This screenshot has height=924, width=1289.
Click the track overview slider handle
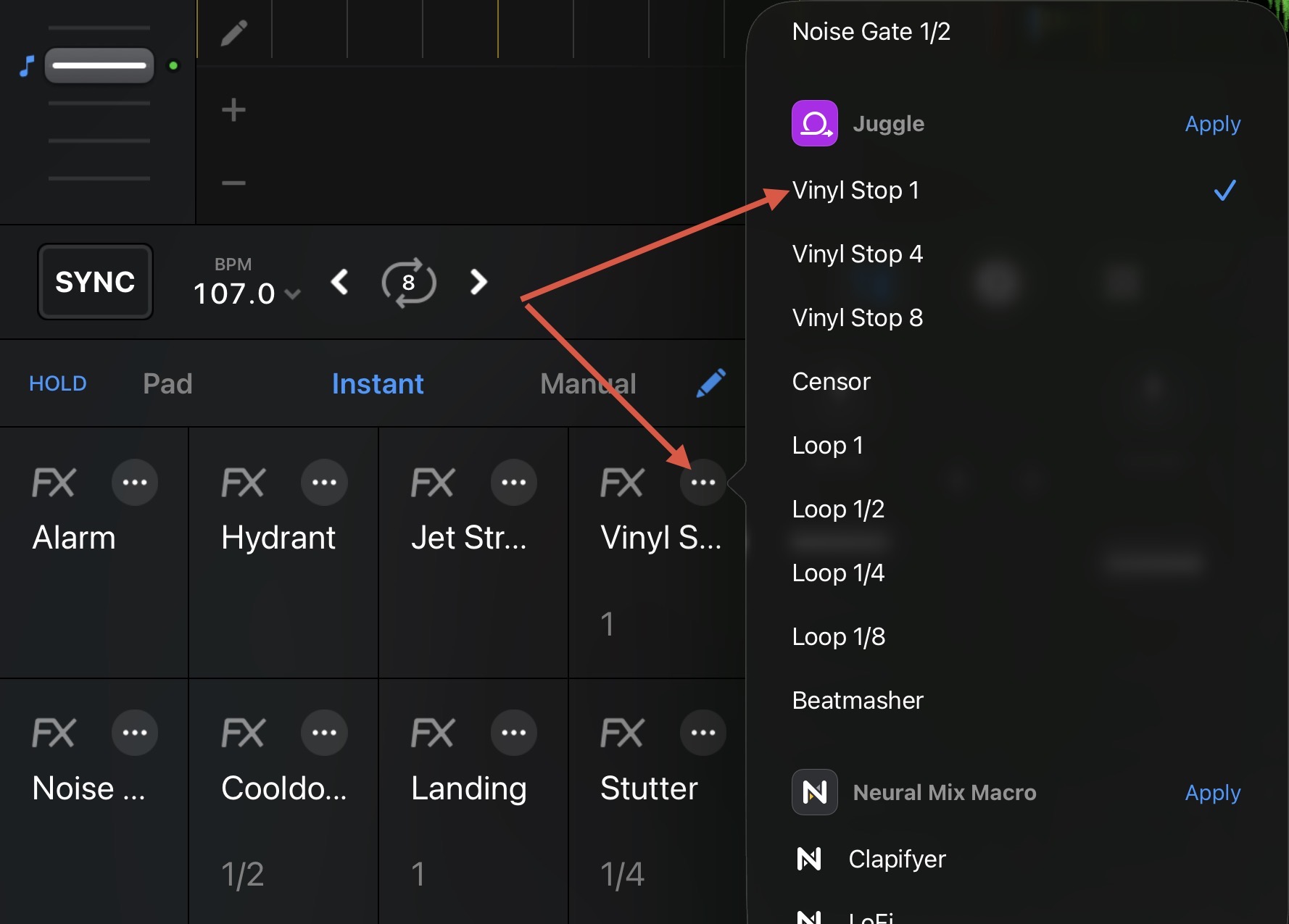coord(99,66)
